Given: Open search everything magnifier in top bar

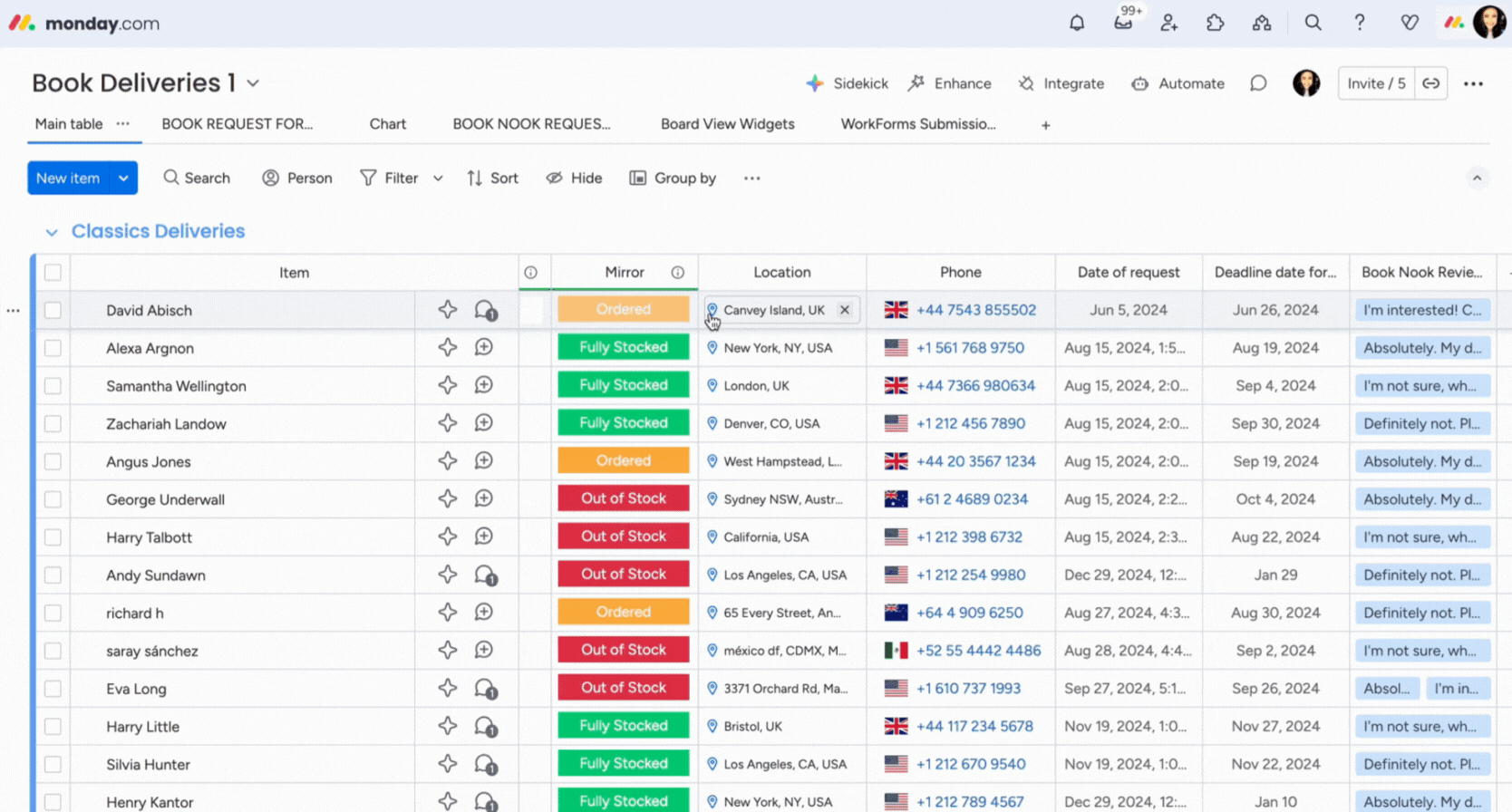Looking at the screenshot, I should pyautogui.click(x=1313, y=23).
